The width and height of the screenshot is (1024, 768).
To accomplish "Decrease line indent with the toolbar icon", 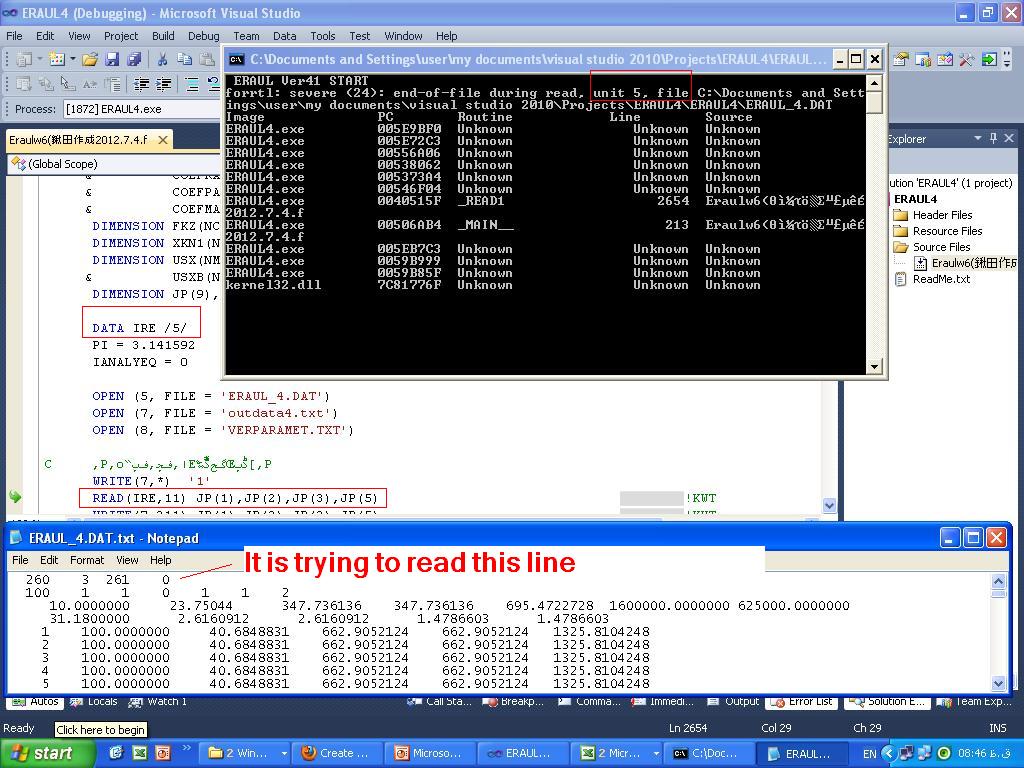I will click(x=142, y=85).
